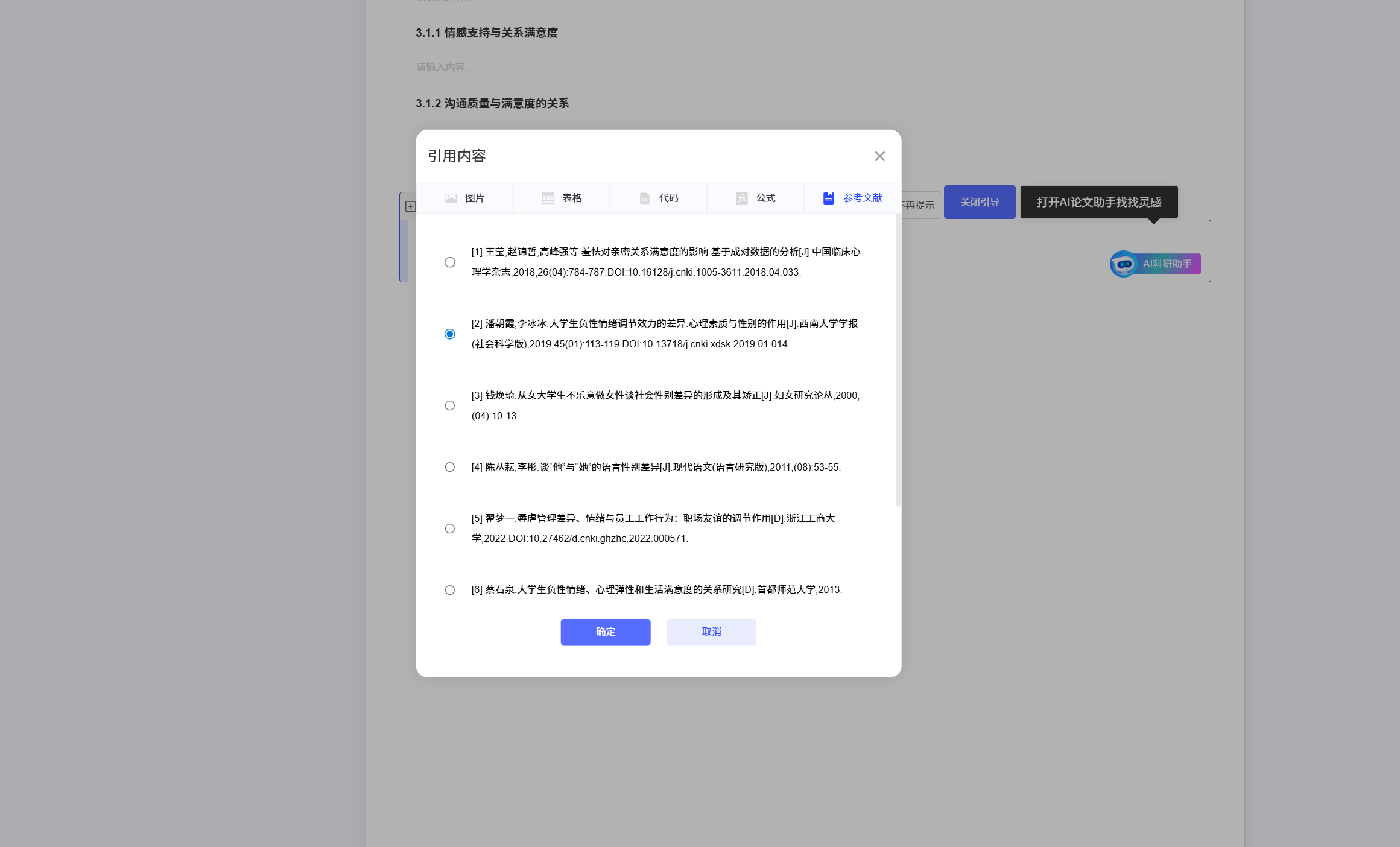Image resolution: width=1400 pixels, height=847 pixels.
Task: Click the 请输入内容 placeholder under 3.1.1
Action: click(x=444, y=67)
